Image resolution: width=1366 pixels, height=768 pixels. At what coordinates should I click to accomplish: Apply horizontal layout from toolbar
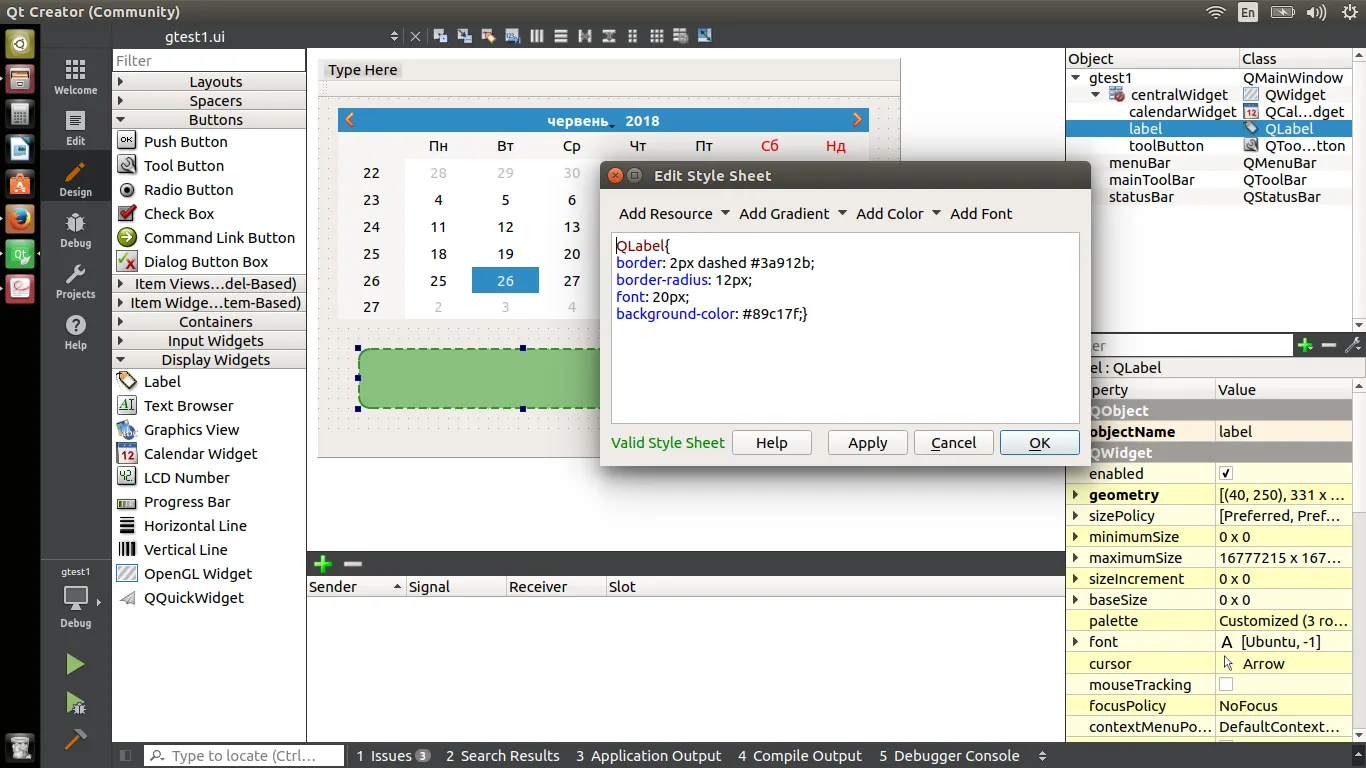coord(537,36)
